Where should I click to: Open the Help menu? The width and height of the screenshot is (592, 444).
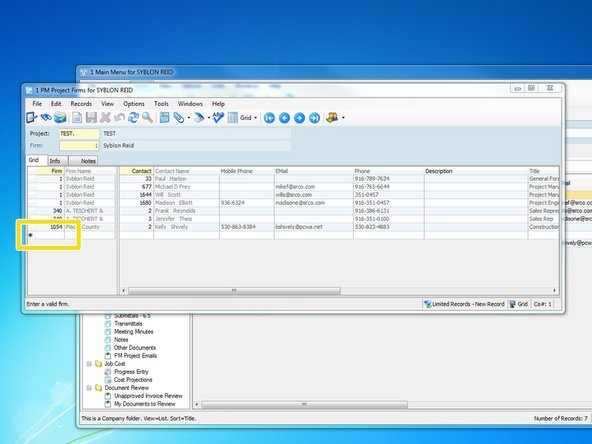pyautogui.click(x=218, y=103)
